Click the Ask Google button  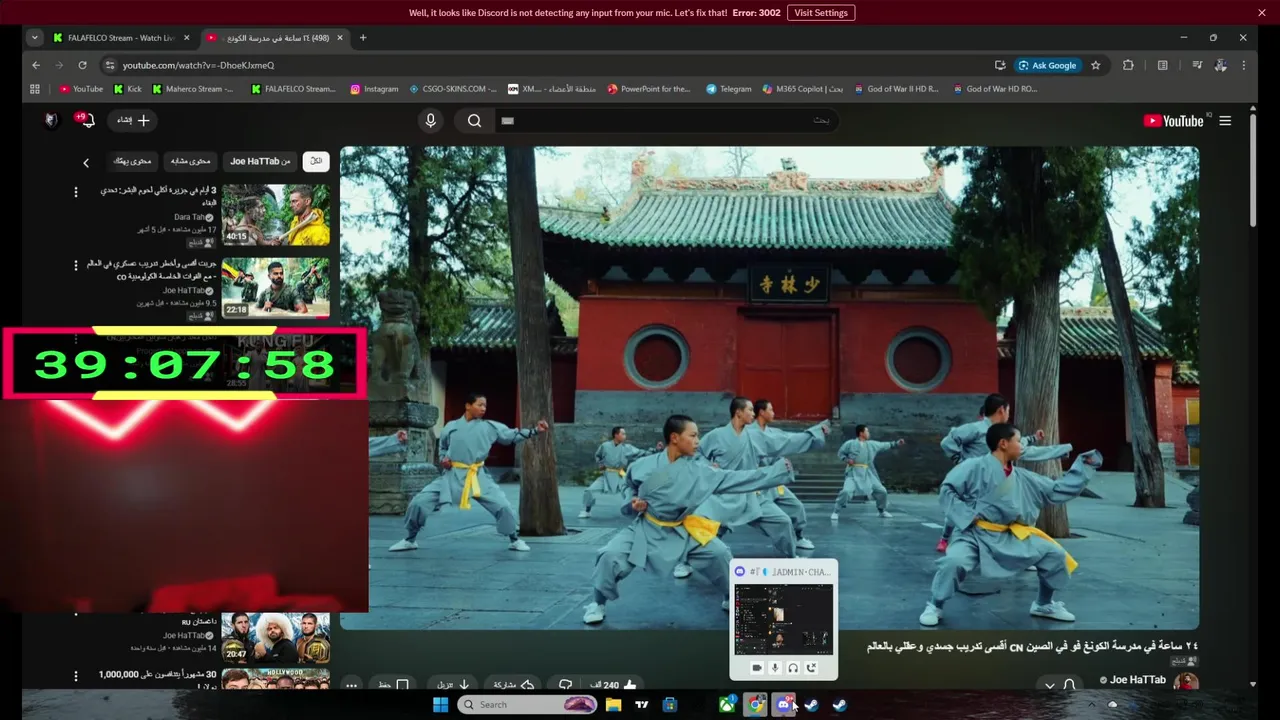(x=1048, y=65)
